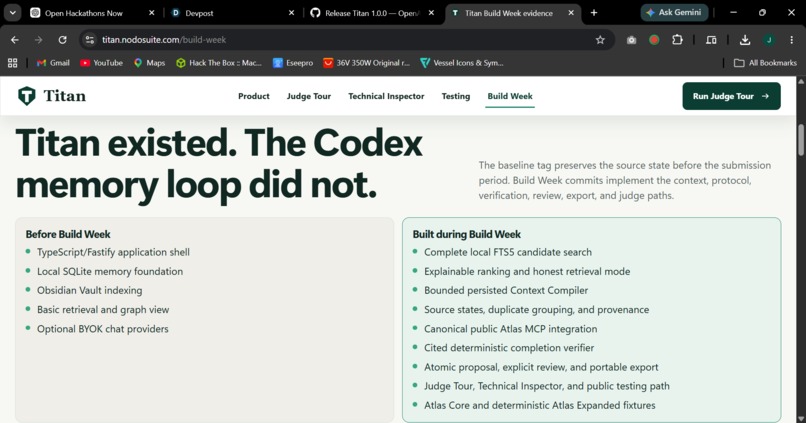This screenshot has width=806, height=423.
Task: Open a new browser tab
Action: tap(594, 13)
